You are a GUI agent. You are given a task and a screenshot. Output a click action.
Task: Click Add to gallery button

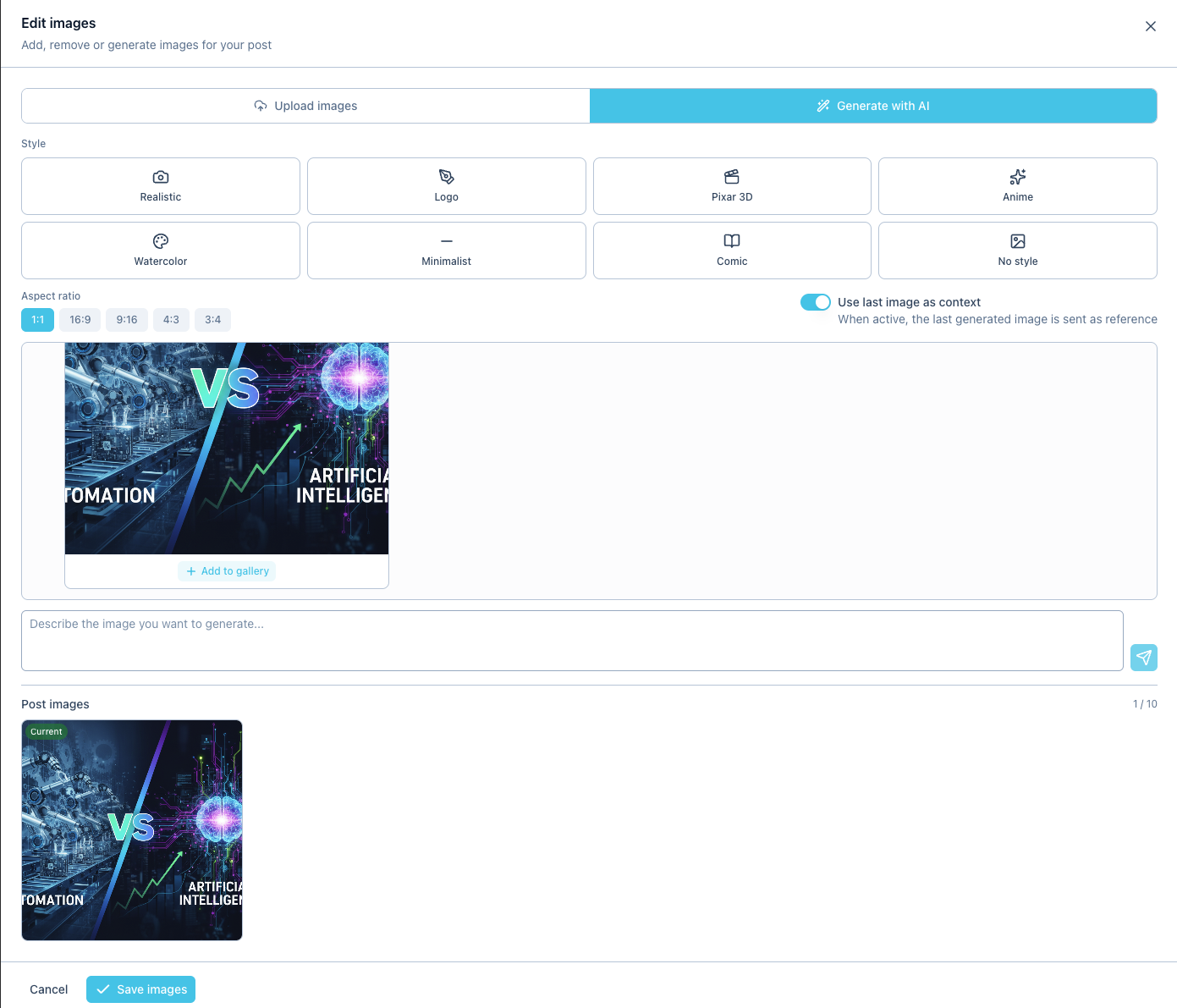(x=227, y=571)
